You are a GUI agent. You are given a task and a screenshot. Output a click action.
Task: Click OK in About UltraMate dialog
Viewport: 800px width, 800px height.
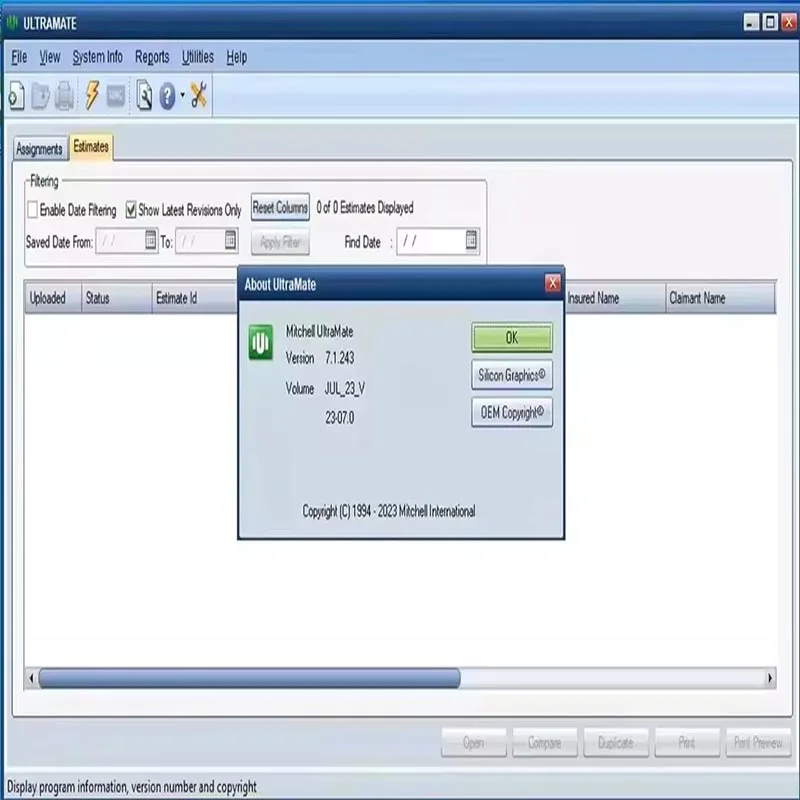[x=512, y=338]
